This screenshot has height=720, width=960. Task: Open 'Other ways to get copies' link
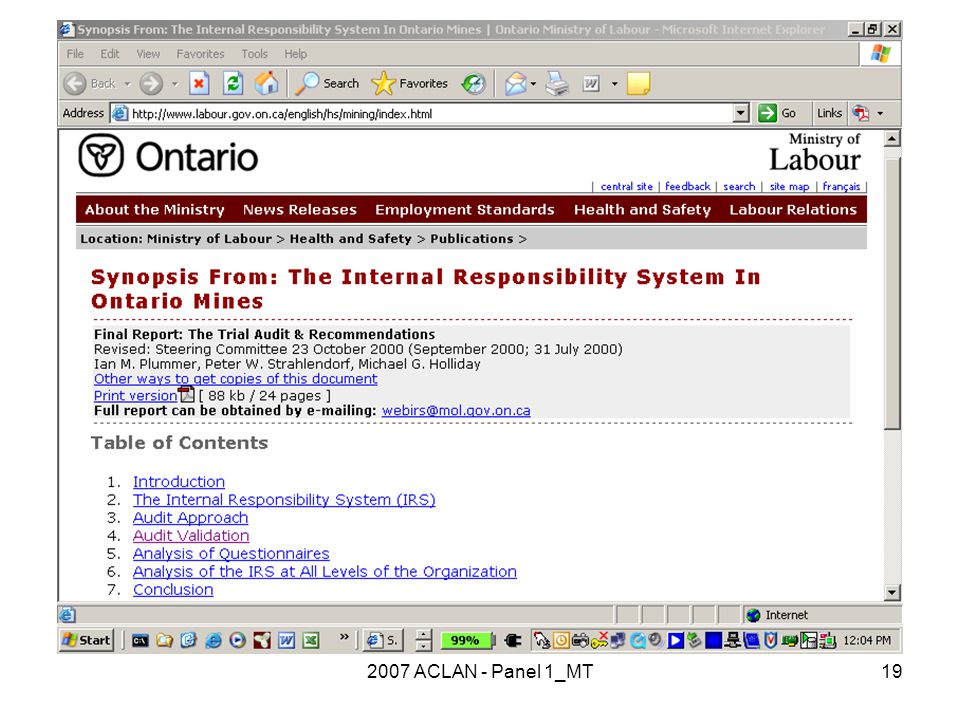236,379
